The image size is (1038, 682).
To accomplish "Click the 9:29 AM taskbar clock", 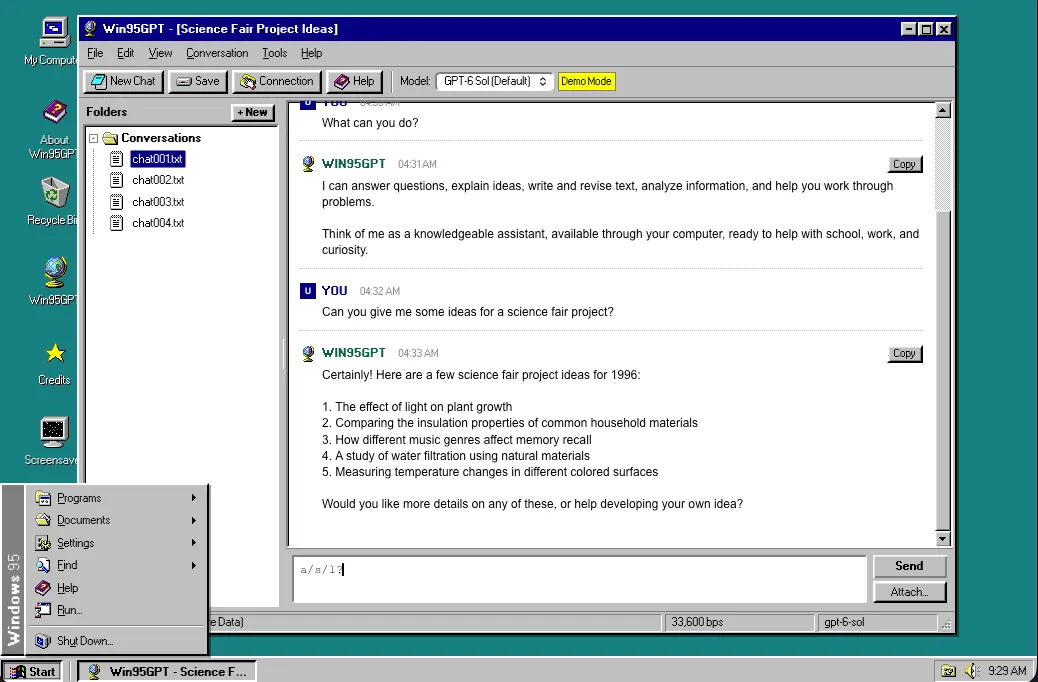I will [1006, 671].
